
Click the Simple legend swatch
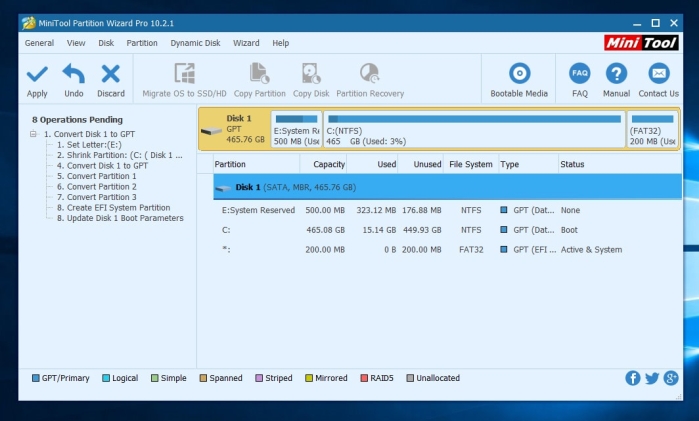154,378
